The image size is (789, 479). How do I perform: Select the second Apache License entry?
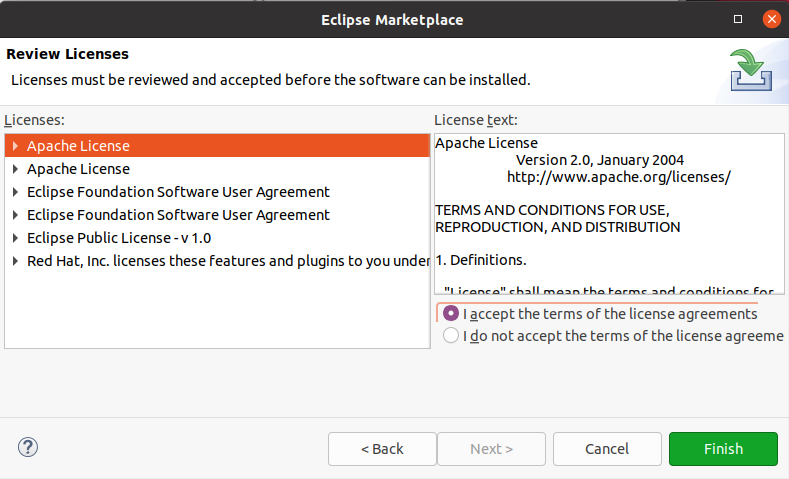pos(78,169)
